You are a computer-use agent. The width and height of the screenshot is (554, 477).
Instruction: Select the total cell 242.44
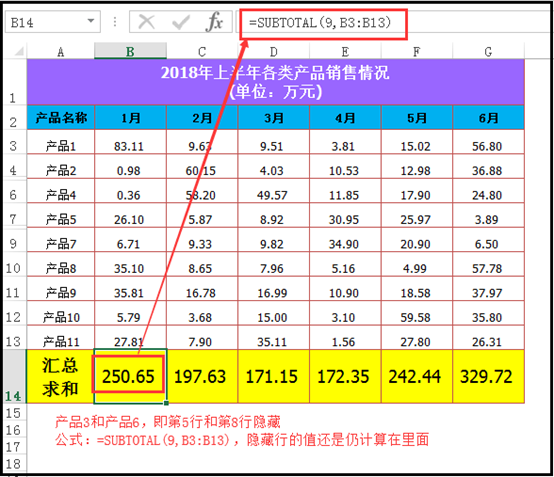[417, 376]
